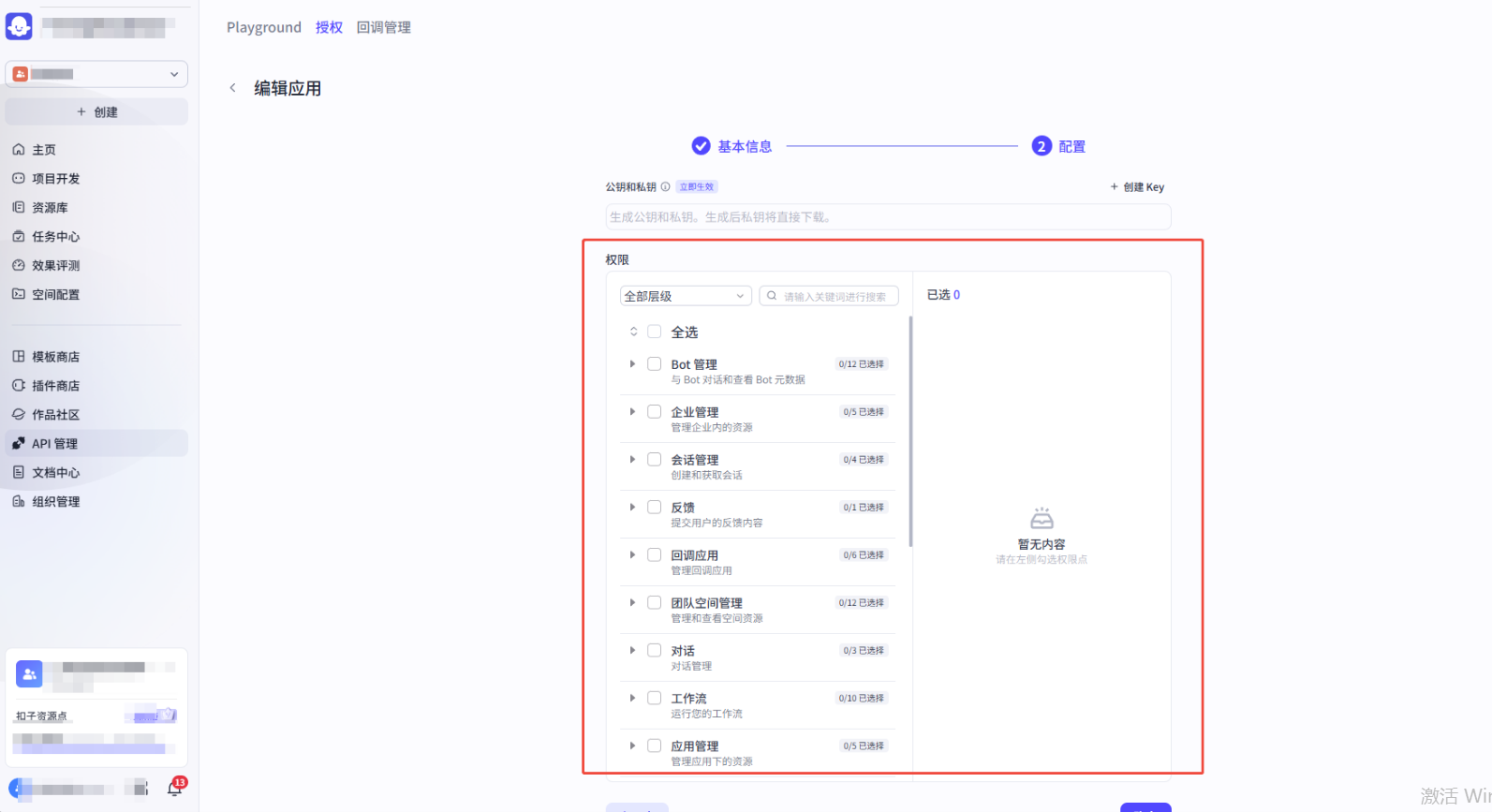Focus the permission keyword search field

pyautogui.click(x=829, y=296)
